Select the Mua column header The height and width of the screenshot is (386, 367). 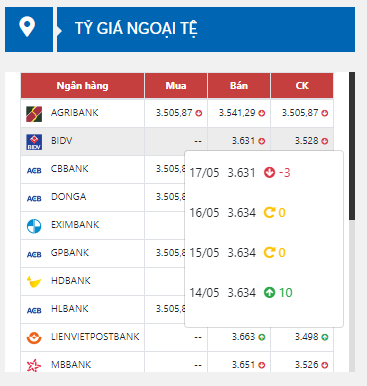pyautogui.click(x=176, y=86)
